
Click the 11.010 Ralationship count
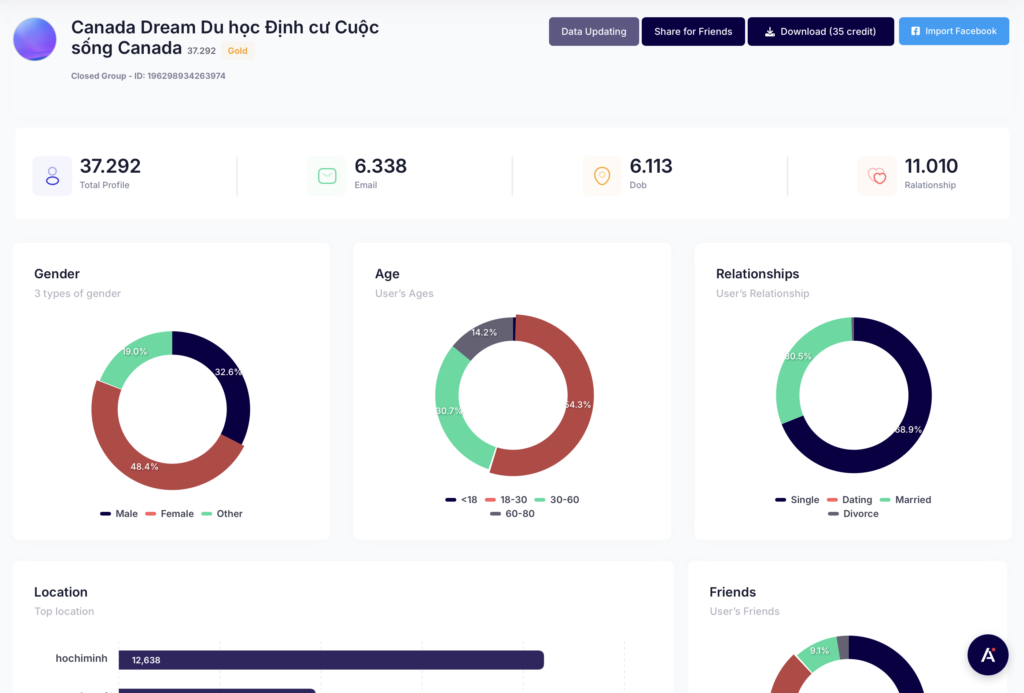click(x=931, y=166)
